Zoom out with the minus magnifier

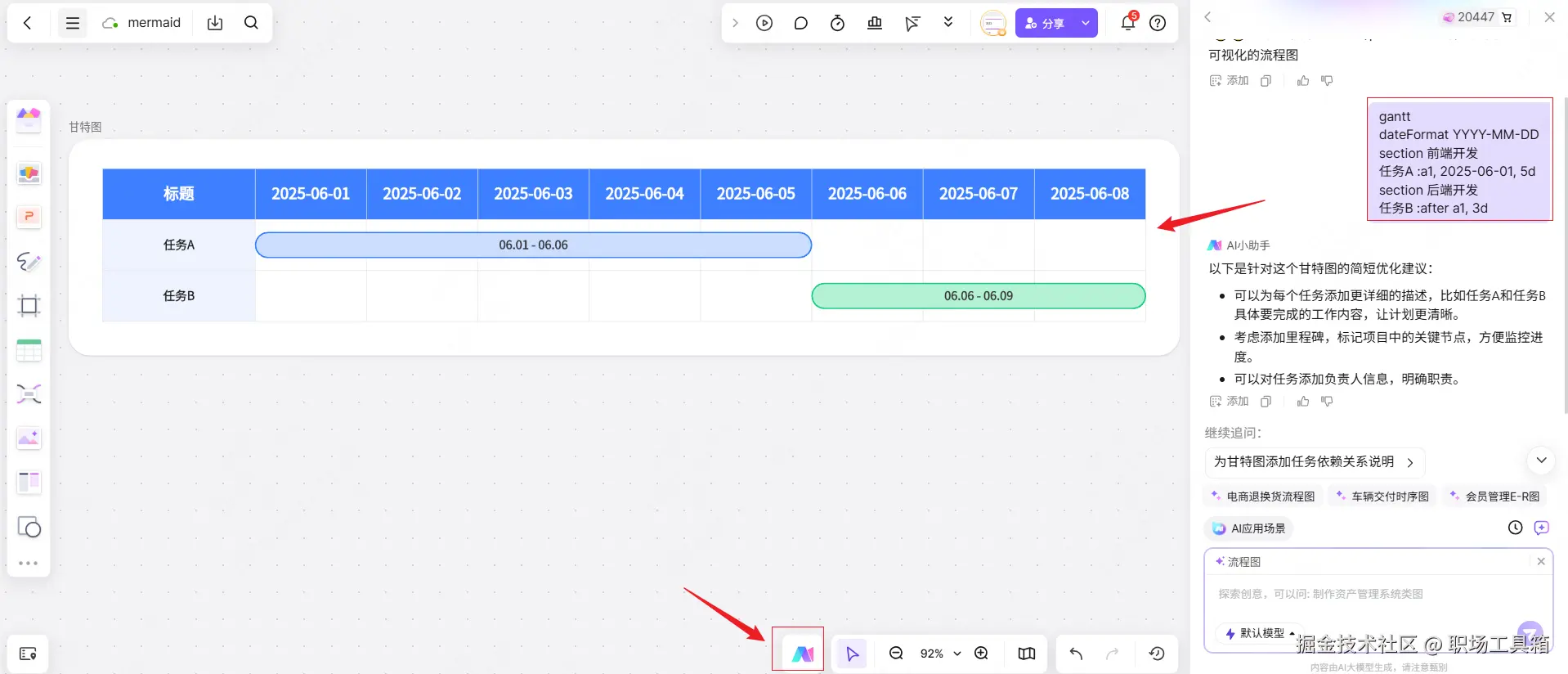coord(896,654)
